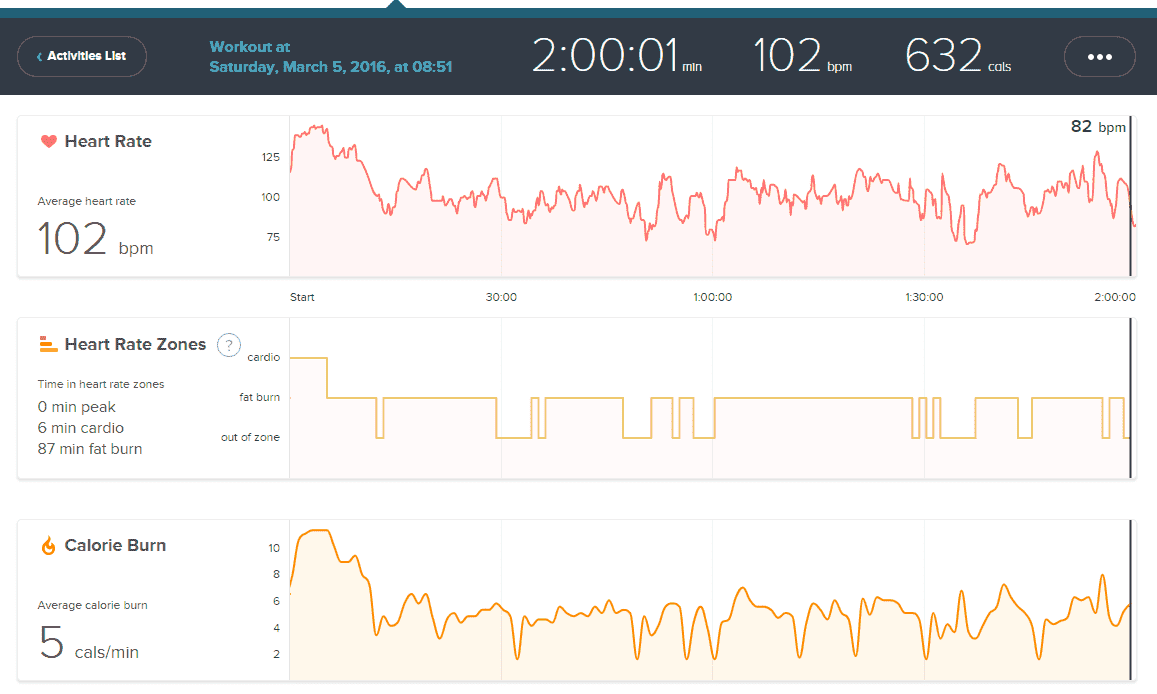Click the cardio zone axis label
This screenshot has width=1157, height=694.
pos(263,357)
